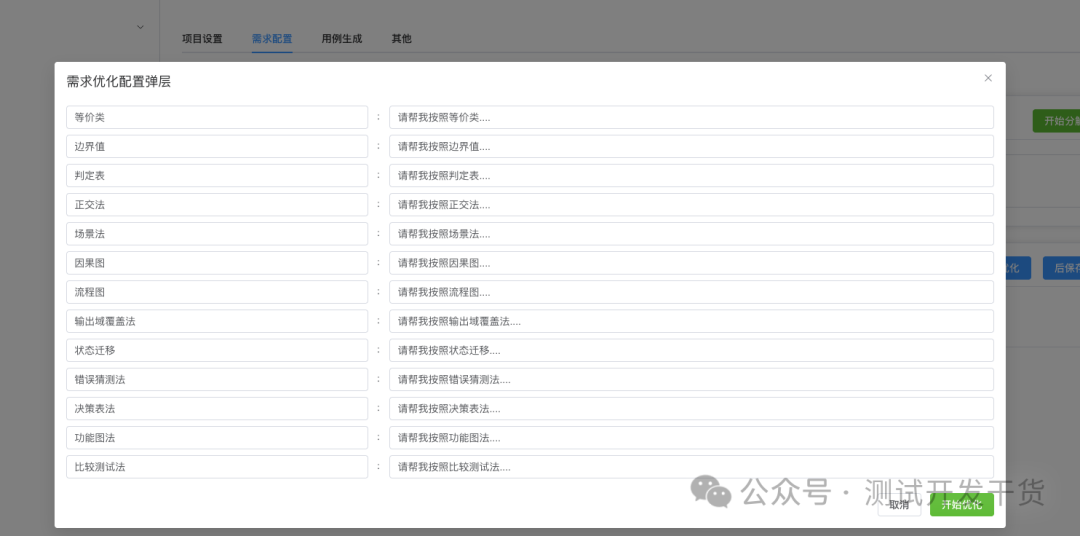Edit the prompt 请帮我按照场景法....
This screenshot has height=536, width=1080.
(692, 234)
